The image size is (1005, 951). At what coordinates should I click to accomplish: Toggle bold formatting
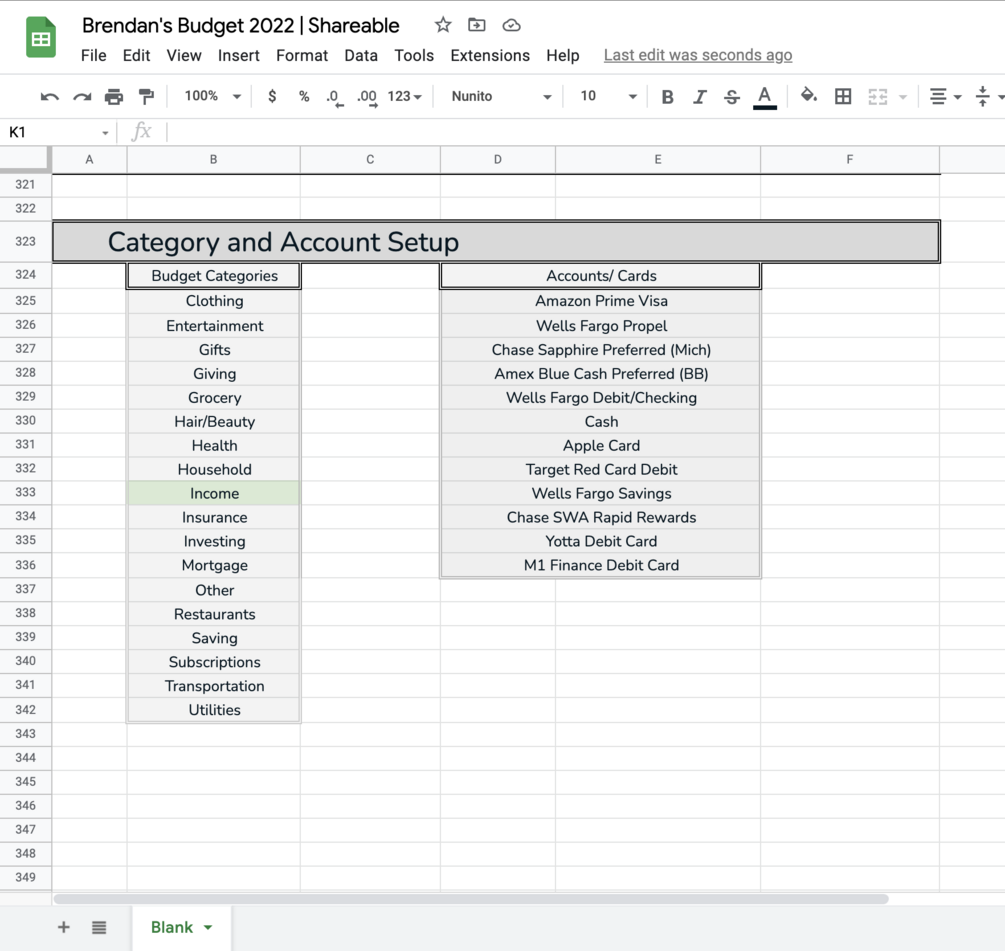click(x=667, y=97)
